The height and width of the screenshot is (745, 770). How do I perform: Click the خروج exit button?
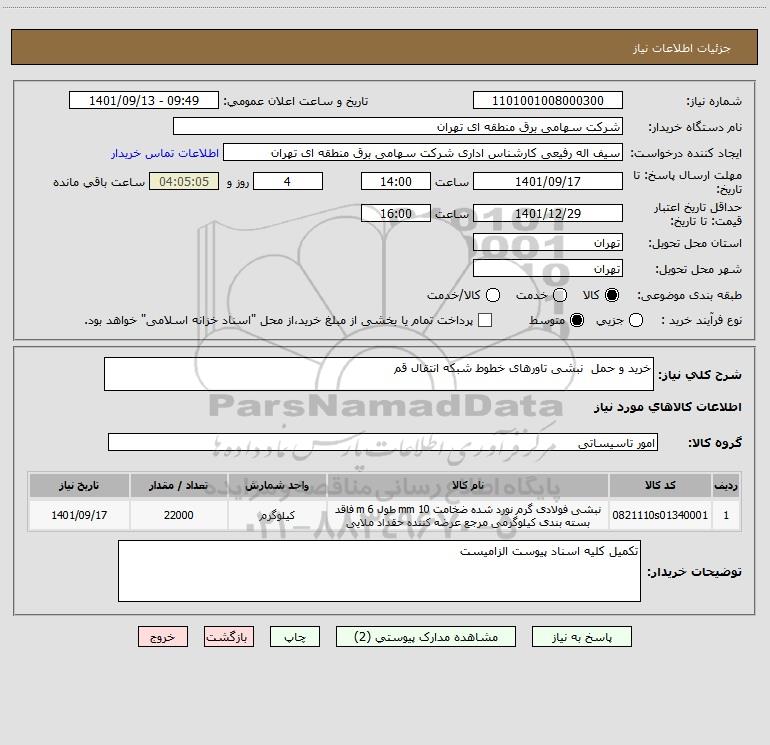point(163,637)
